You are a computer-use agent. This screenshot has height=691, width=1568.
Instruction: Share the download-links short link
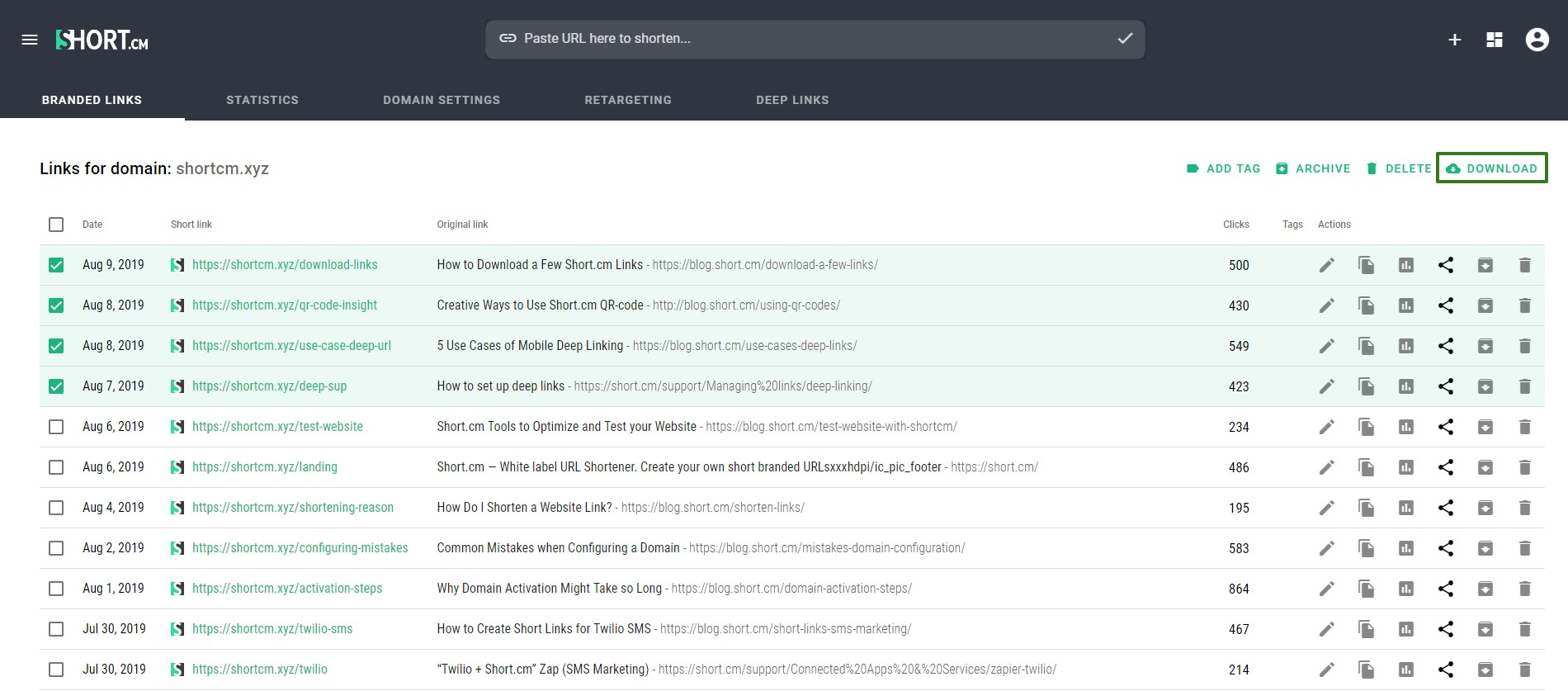click(x=1446, y=265)
